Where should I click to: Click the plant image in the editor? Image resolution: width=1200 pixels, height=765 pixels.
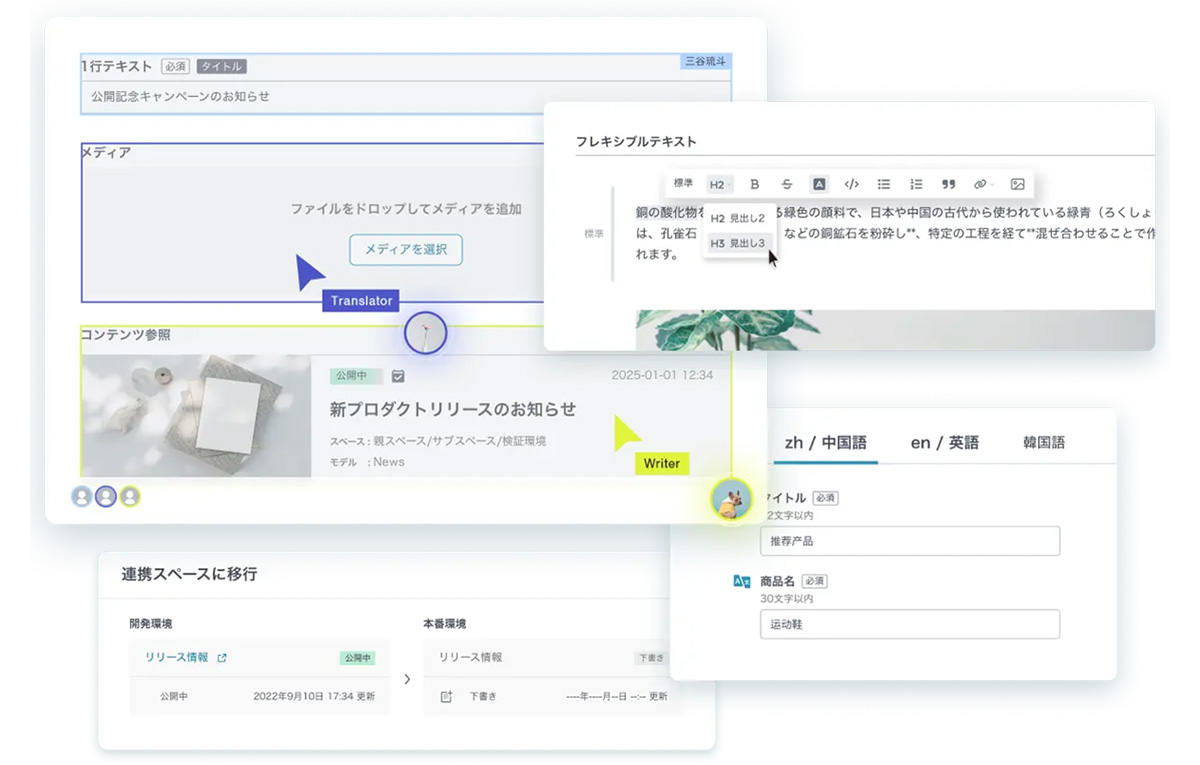(x=895, y=329)
